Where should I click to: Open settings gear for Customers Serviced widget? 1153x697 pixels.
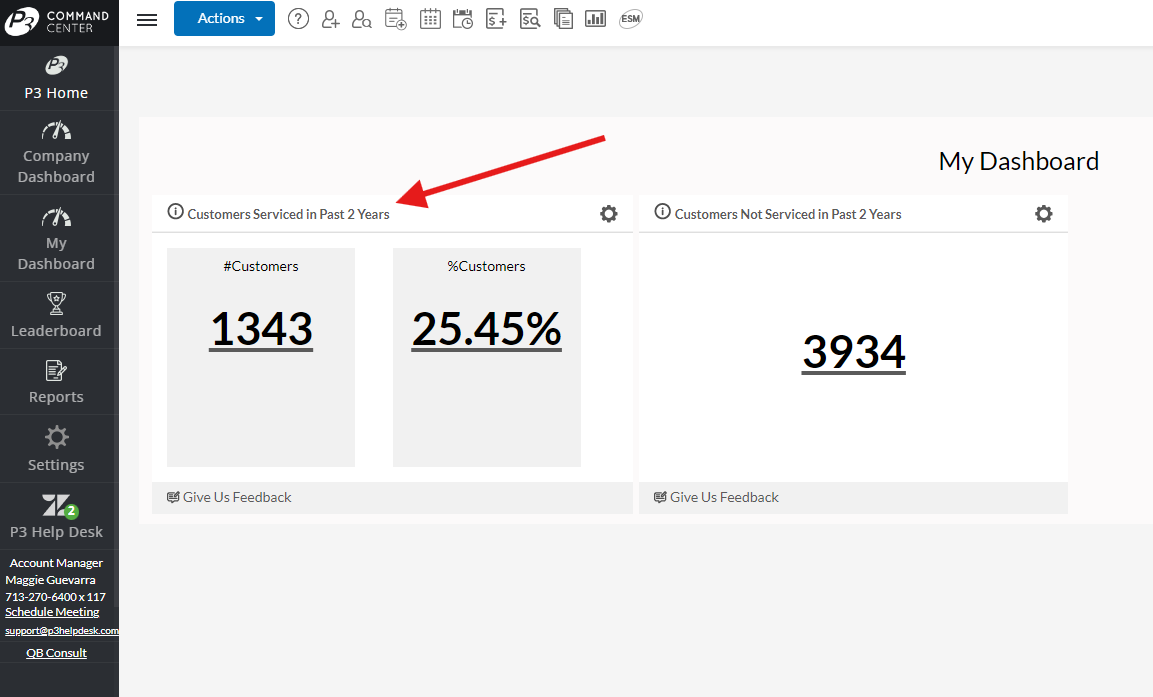[608, 214]
